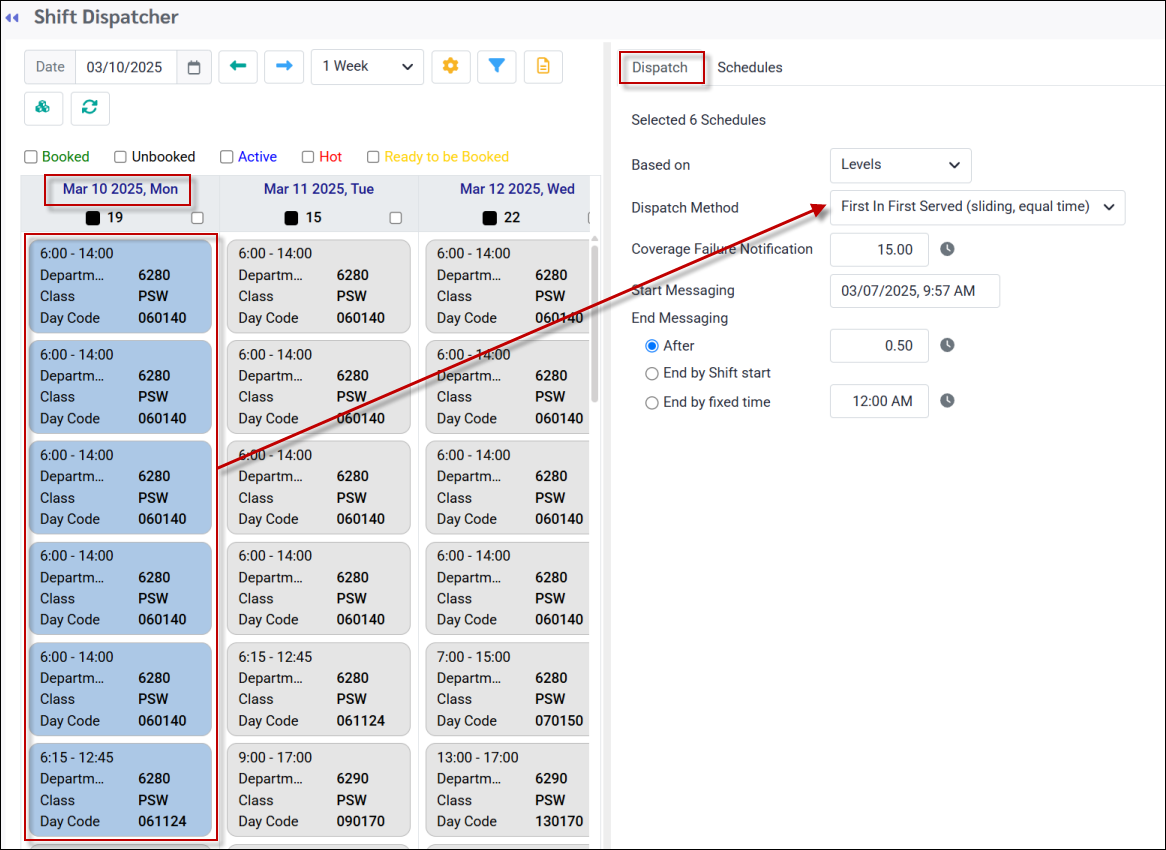Viewport: 1166px width, 850px height.
Task: Go to next week with right arrow
Action: click(x=284, y=66)
